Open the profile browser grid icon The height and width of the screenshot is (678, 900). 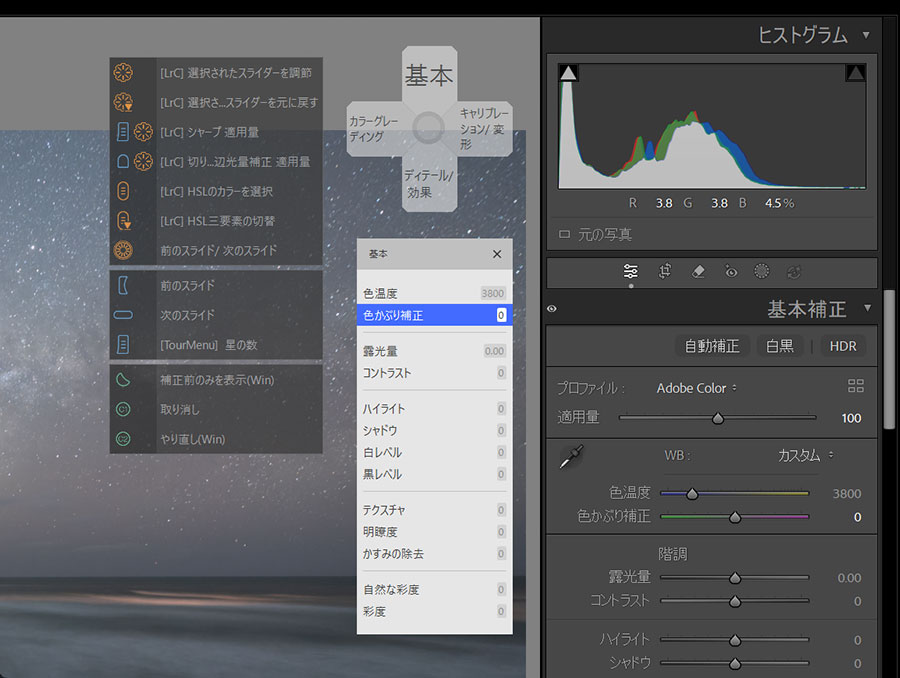tap(855, 386)
